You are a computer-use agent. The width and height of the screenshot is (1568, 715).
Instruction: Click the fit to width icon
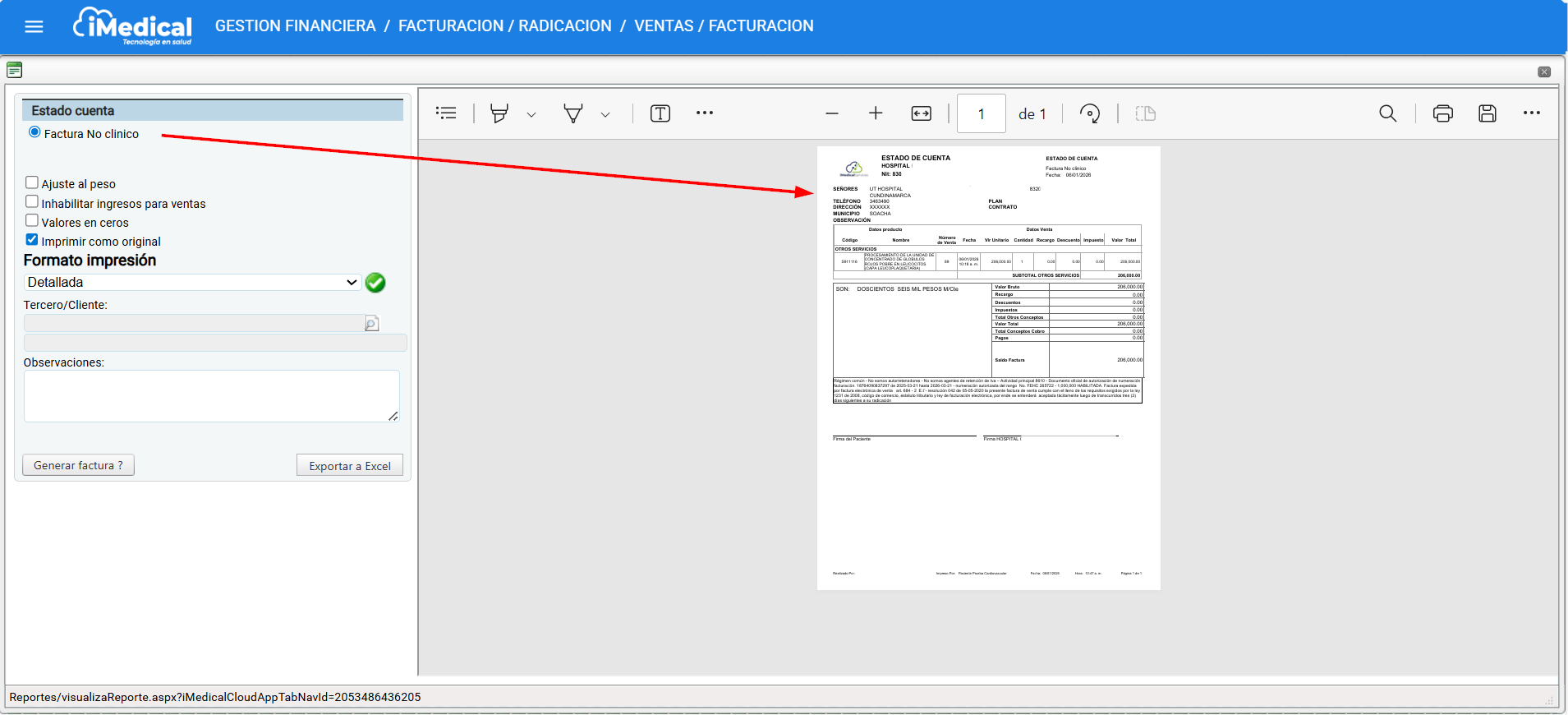(x=921, y=113)
